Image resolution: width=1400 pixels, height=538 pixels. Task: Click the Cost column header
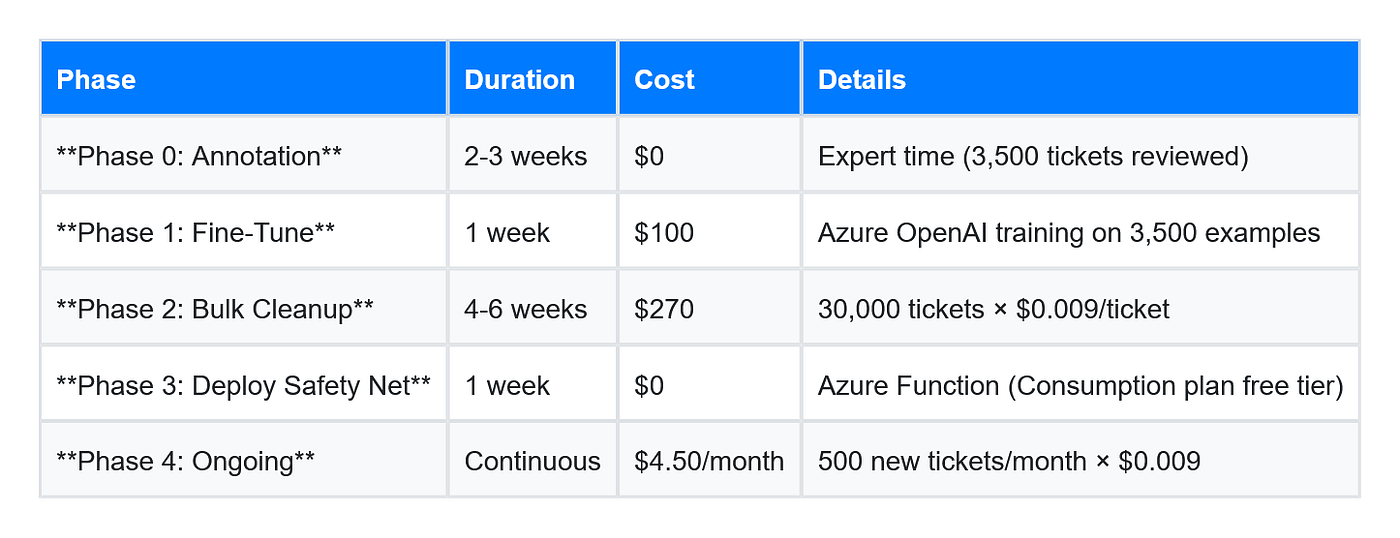click(x=710, y=79)
